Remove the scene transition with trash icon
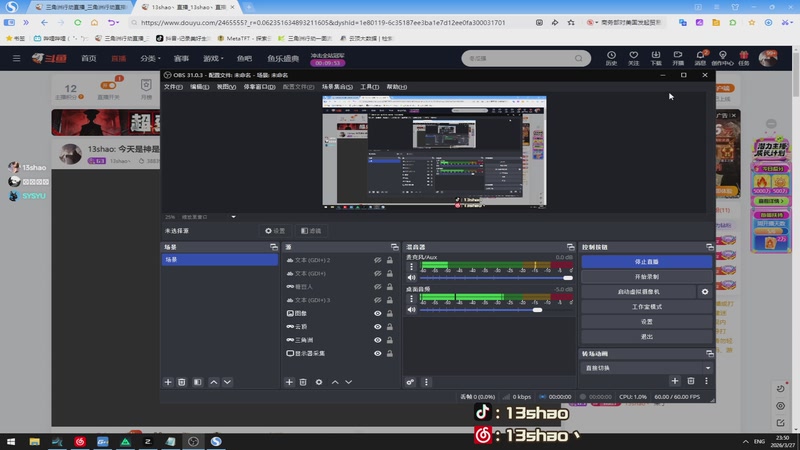This screenshot has height=450, width=800. 691,381
